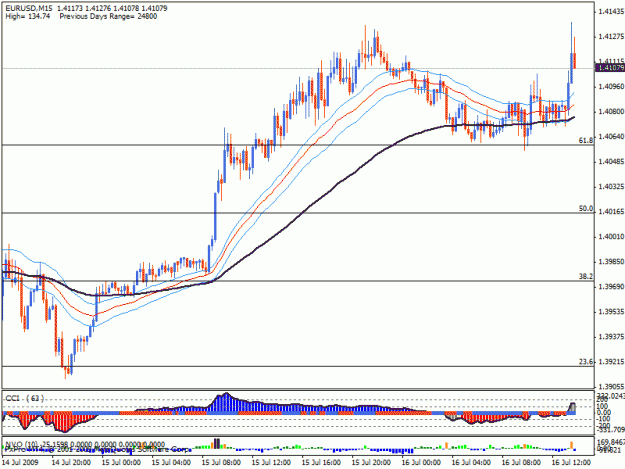Click the 1.39375 price axis label
This screenshot has height=469, width=625.
click(x=611, y=337)
